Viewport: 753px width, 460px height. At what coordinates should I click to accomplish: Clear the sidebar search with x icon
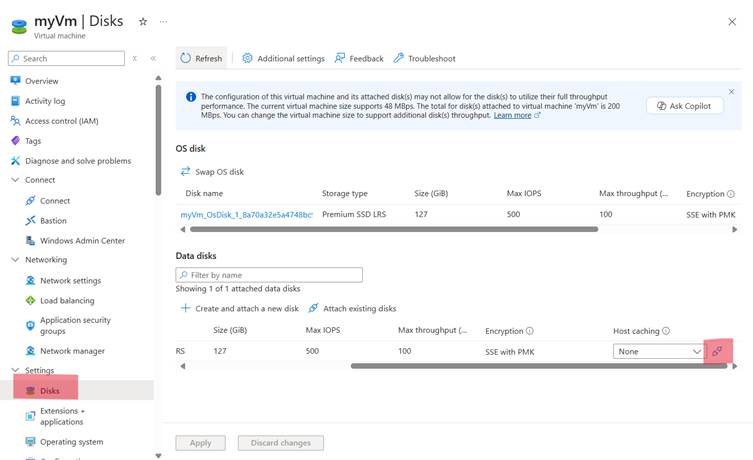pyautogui.click(x=135, y=59)
